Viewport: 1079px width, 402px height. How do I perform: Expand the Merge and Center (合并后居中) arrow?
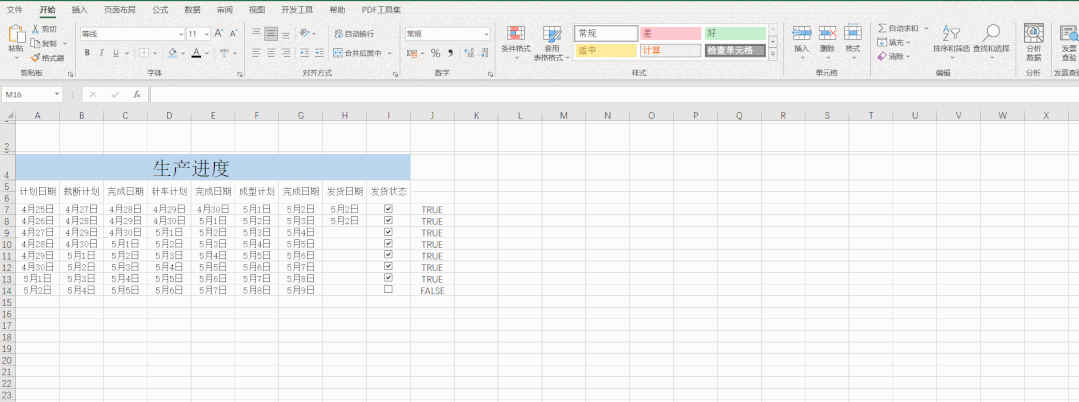coord(389,53)
